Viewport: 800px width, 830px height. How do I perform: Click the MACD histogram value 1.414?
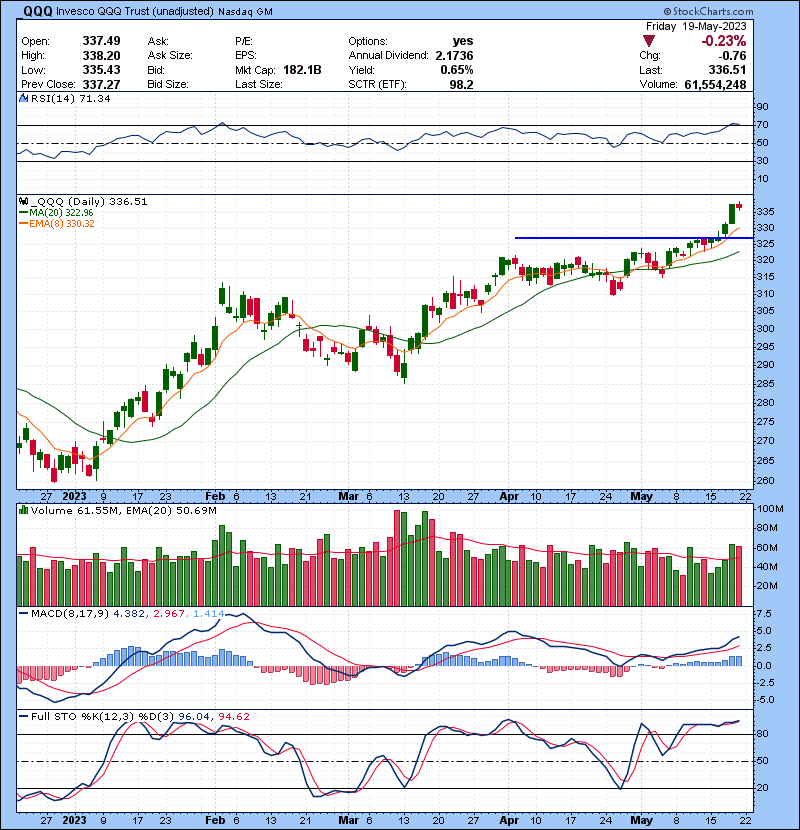click(209, 614)
